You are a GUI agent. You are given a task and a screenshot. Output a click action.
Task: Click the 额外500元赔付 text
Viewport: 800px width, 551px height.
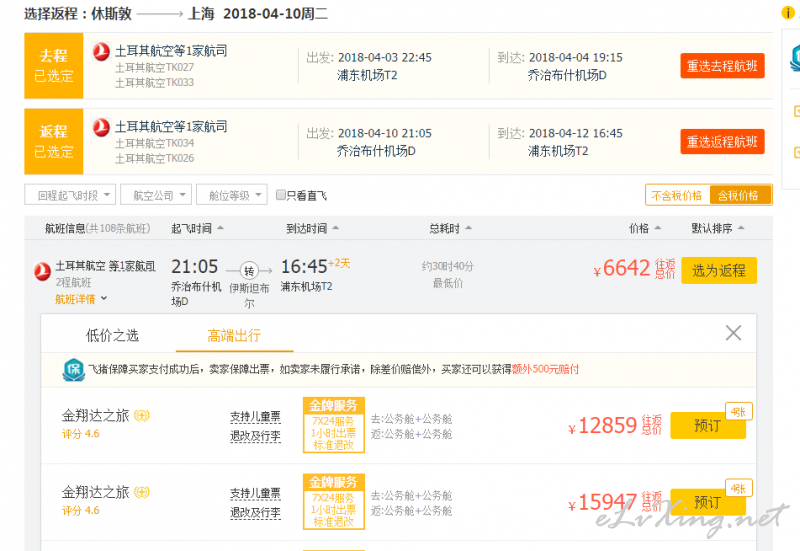545,369
